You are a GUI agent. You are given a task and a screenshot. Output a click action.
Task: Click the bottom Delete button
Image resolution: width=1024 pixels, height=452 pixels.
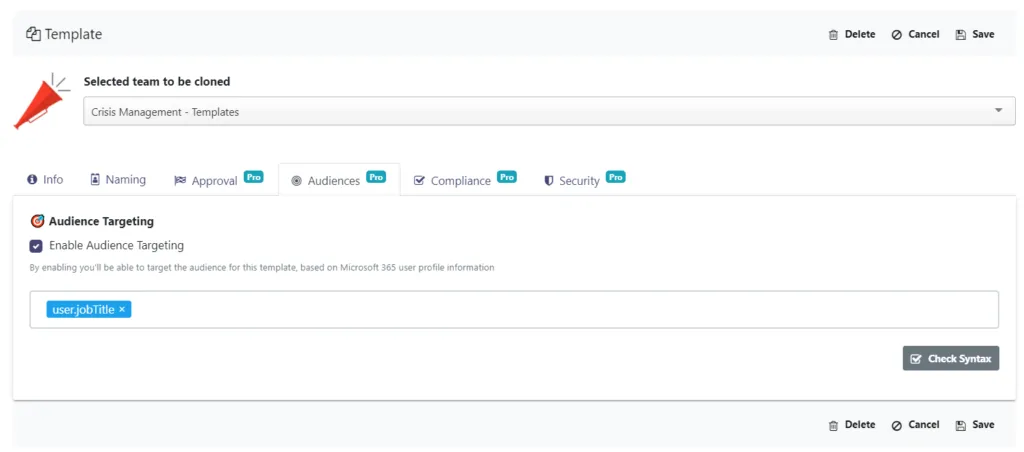(x=852, y=425)
